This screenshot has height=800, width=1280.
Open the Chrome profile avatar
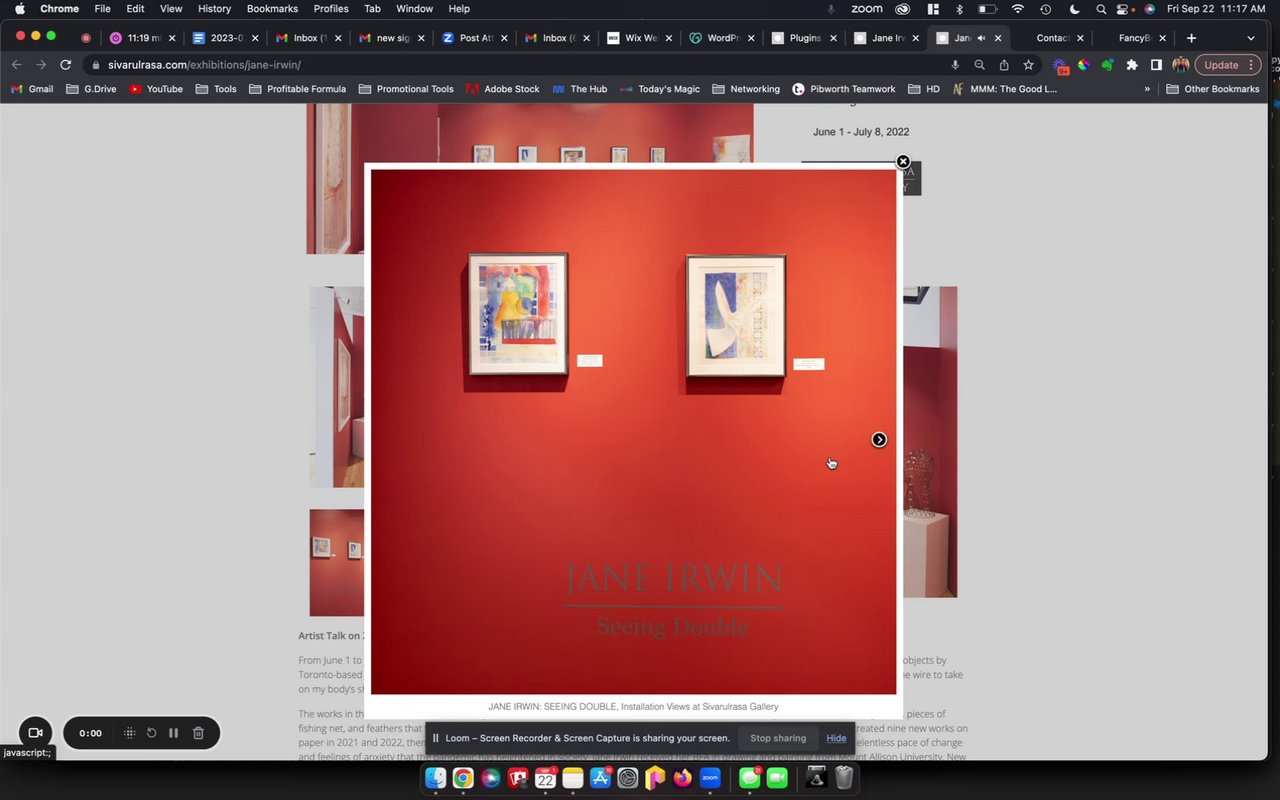pyautogui.click(x=1181, y=65)
